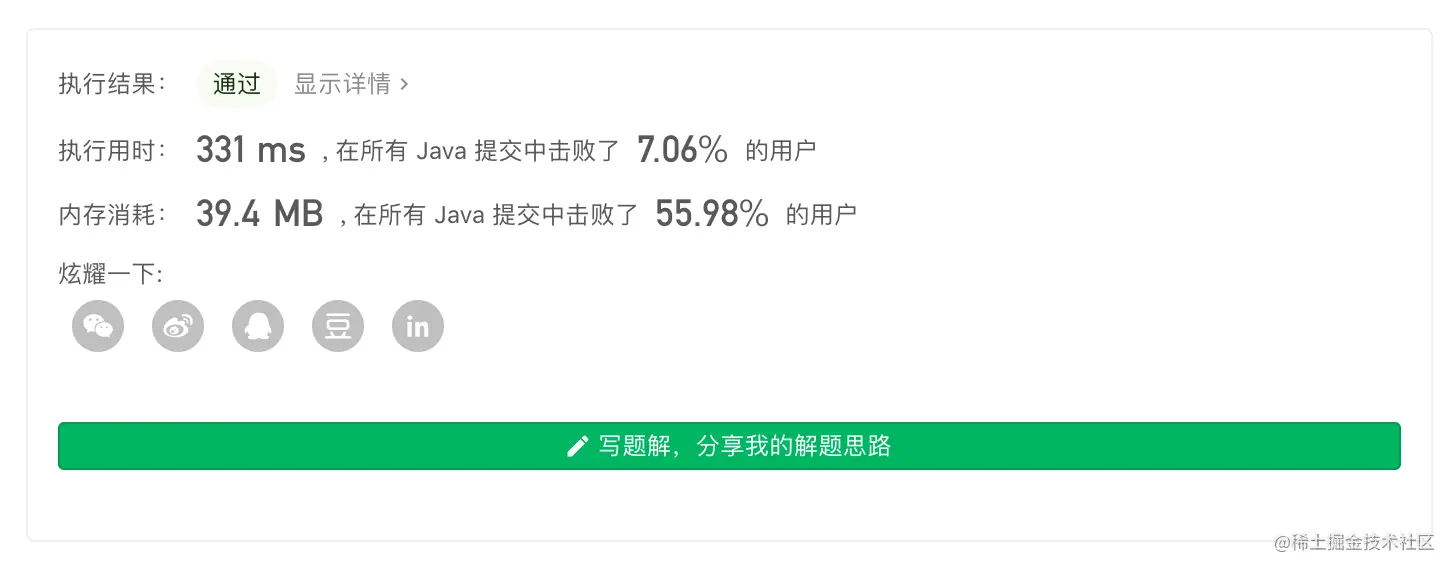Share result via Weibo icon
This screenshot has height=570, width=1452.
[x=178, y=326]
